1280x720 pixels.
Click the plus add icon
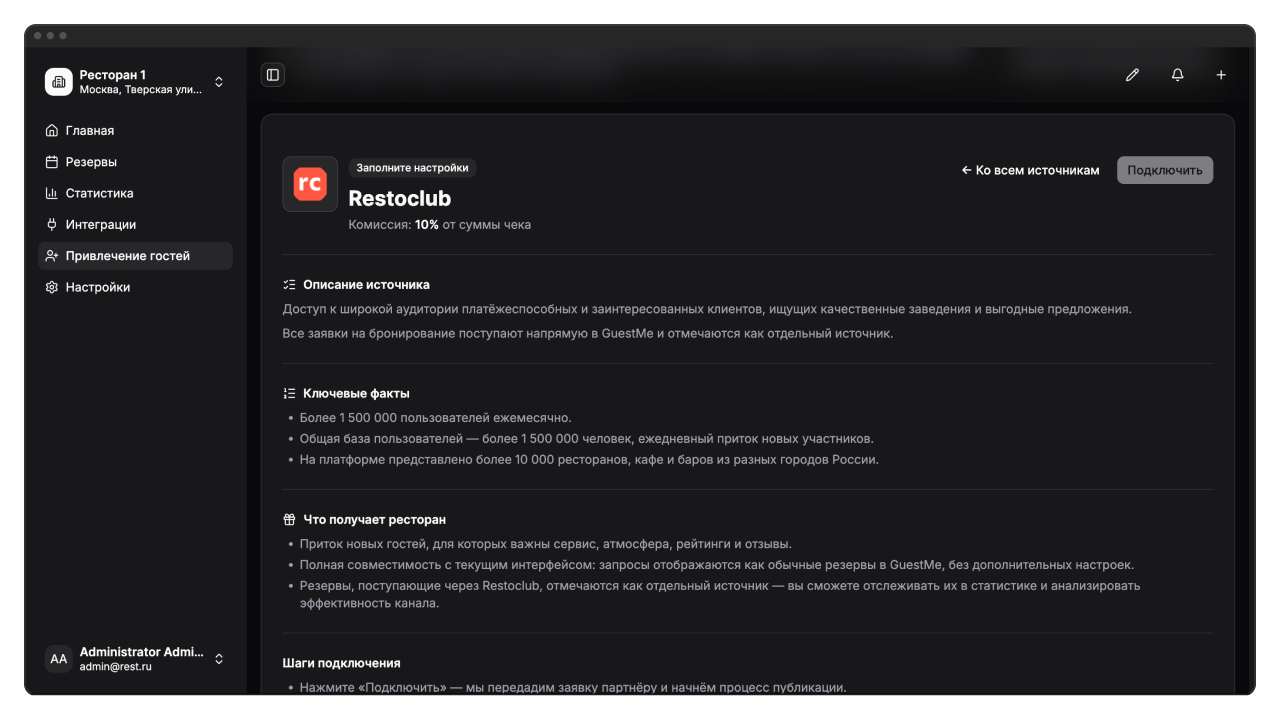click(x=1221, y=75)
